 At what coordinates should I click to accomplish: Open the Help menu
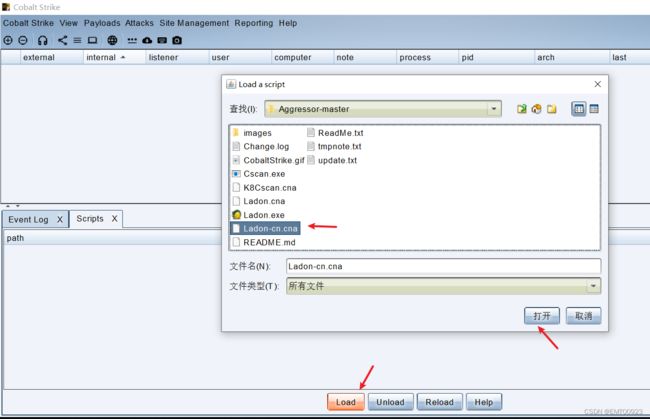[288, 23]
